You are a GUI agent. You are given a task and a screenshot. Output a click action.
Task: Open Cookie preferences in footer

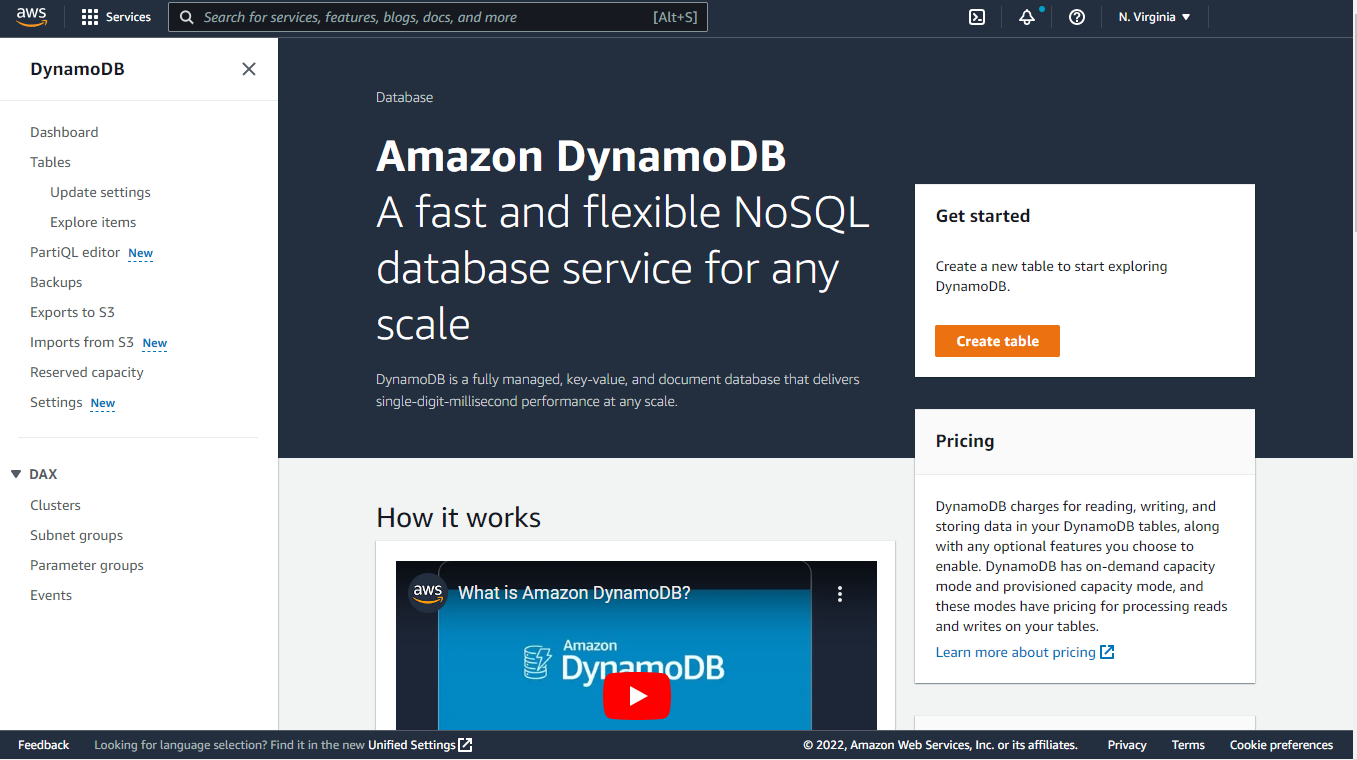pyautogui.click(x=1281, y=745)
